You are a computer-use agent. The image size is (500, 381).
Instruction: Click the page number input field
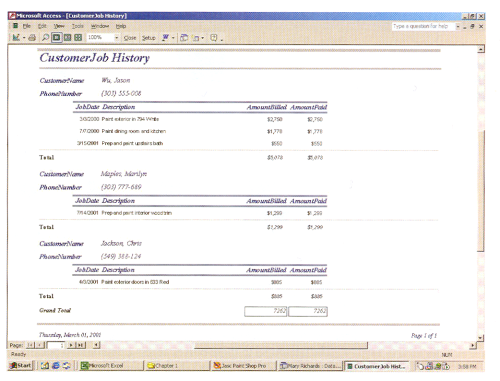coord(56,345)
